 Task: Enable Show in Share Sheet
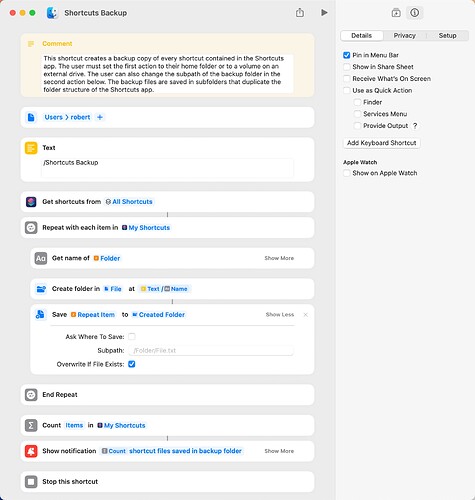click(x=347, y=67)
